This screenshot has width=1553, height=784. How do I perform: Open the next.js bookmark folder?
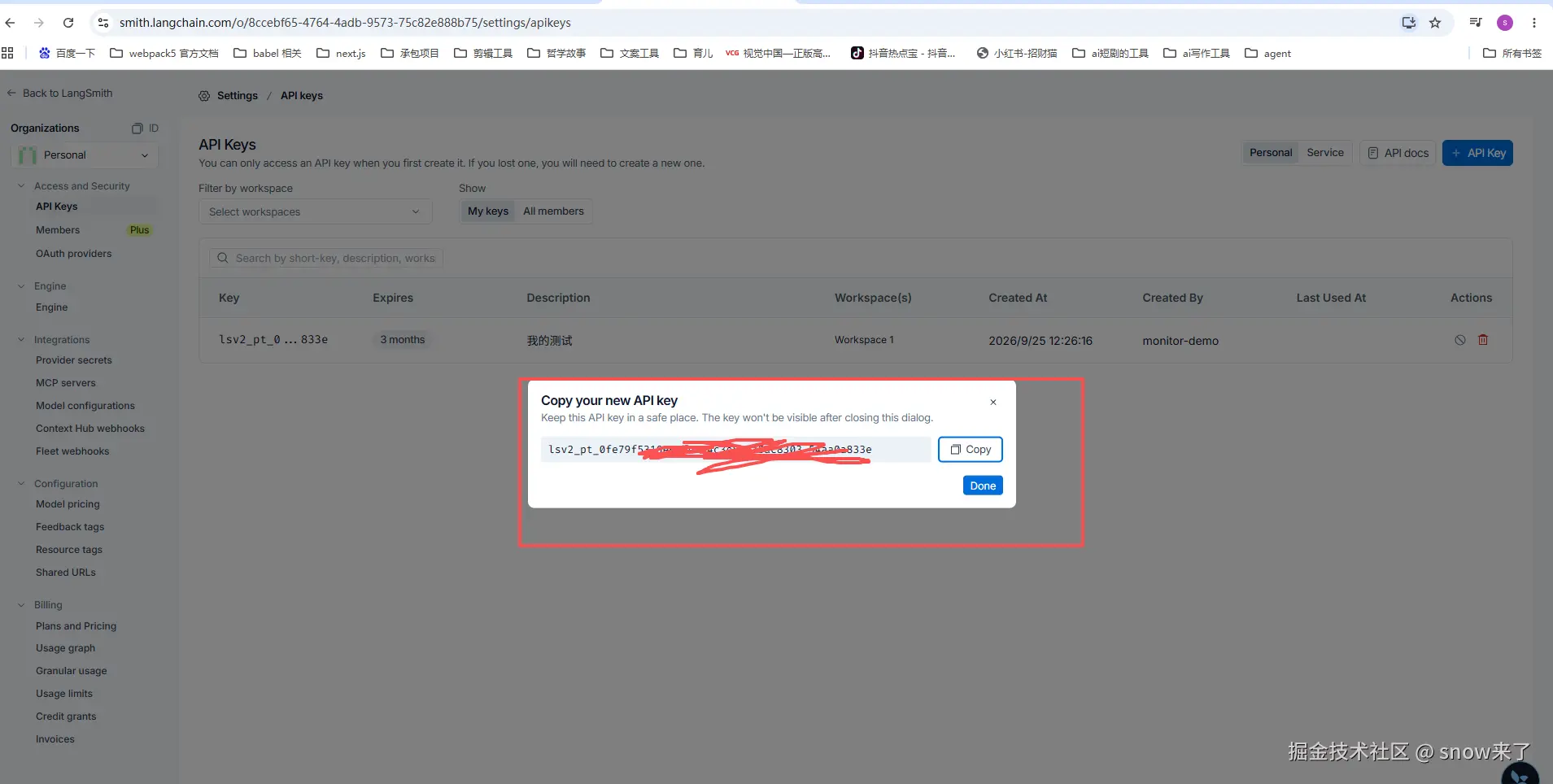coord(341,53)
